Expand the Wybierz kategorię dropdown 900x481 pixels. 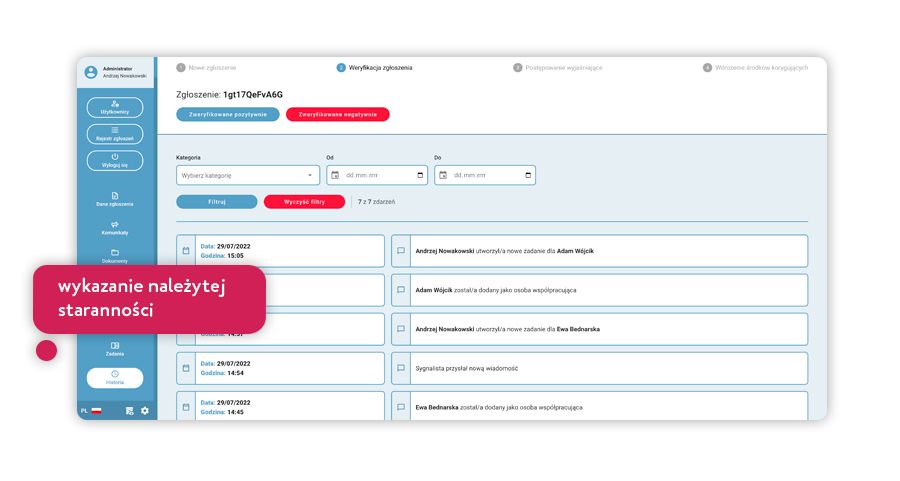(248, 175)
